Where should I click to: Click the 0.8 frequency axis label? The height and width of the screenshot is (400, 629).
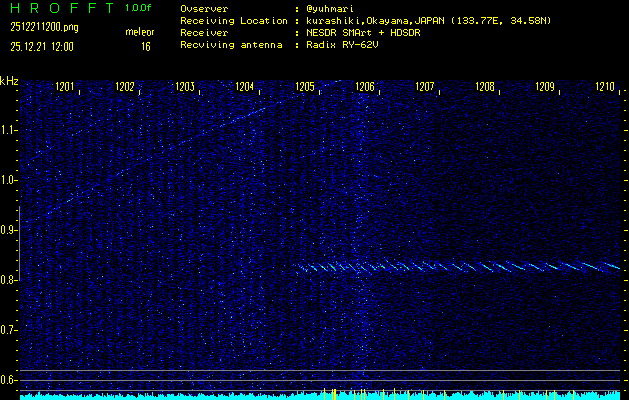tap(9, 280)
